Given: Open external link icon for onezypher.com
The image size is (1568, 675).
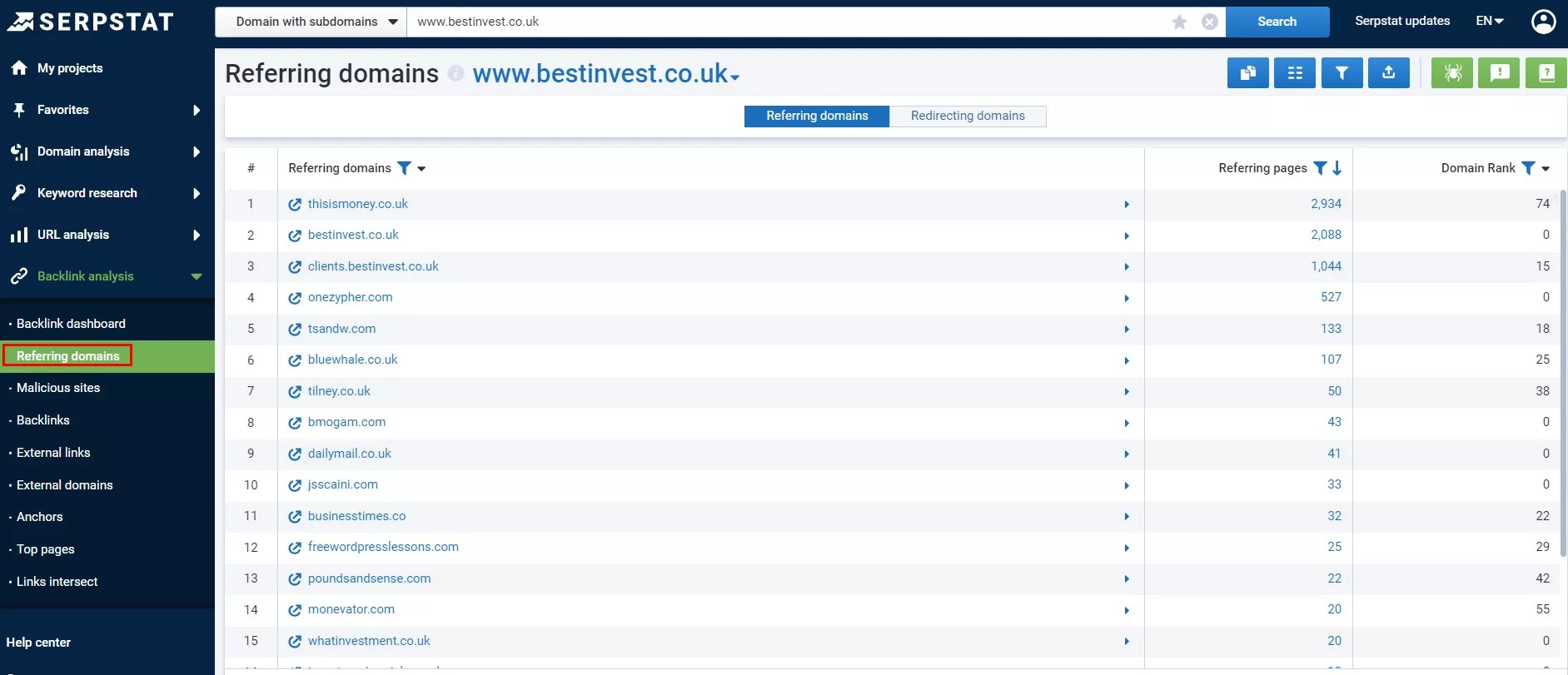Looking at the screenshot, I should click(295, 298).
